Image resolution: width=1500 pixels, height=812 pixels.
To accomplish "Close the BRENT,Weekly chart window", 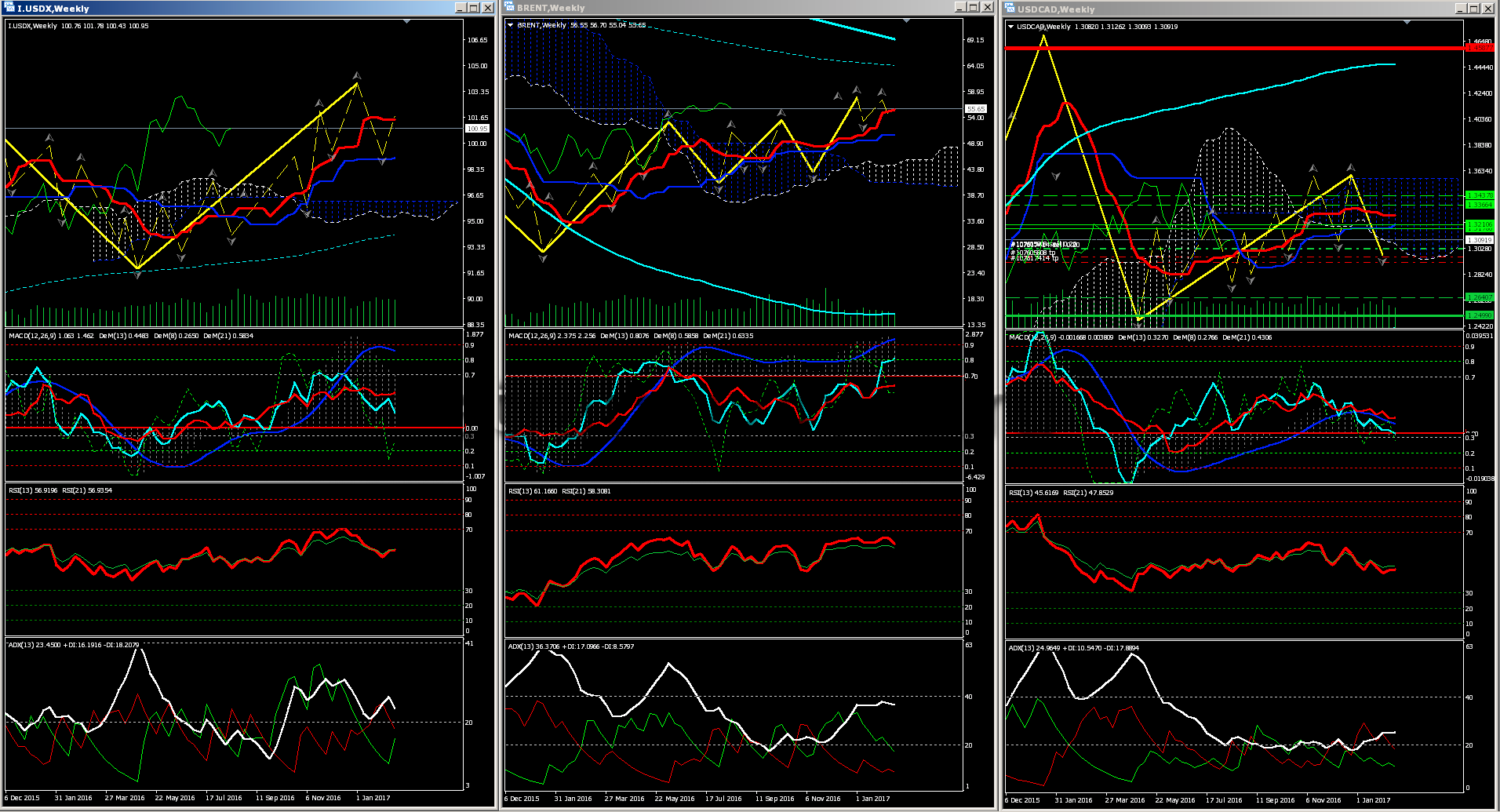I will (988, 7).
